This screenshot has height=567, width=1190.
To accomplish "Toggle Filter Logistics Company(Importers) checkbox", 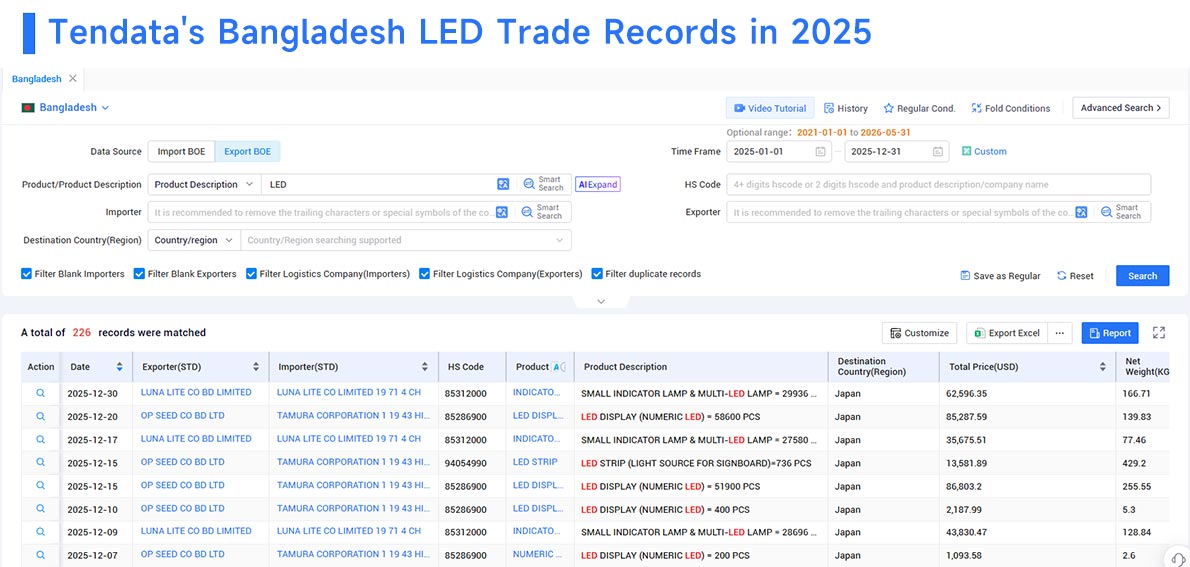I will pos(251,274).
